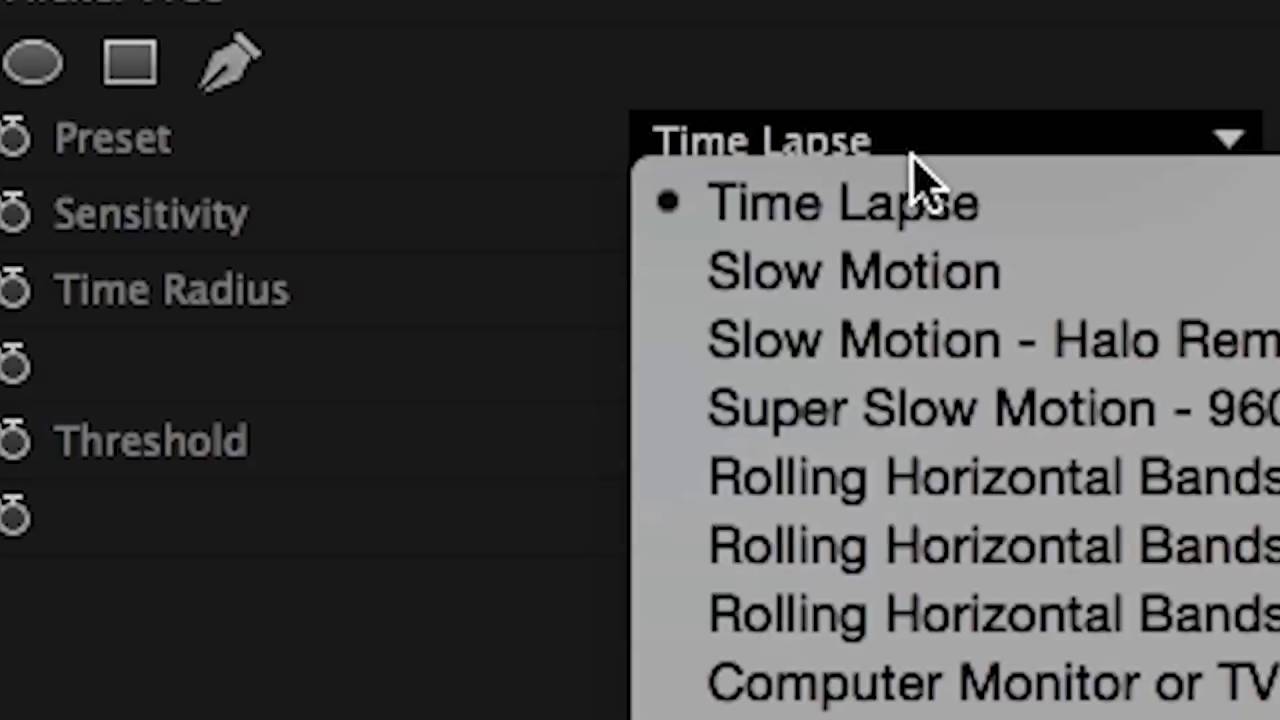The image size is (1280, 720).
Task: Toggle the Preset stopwatch icon
Action: [x=15, y=138]
